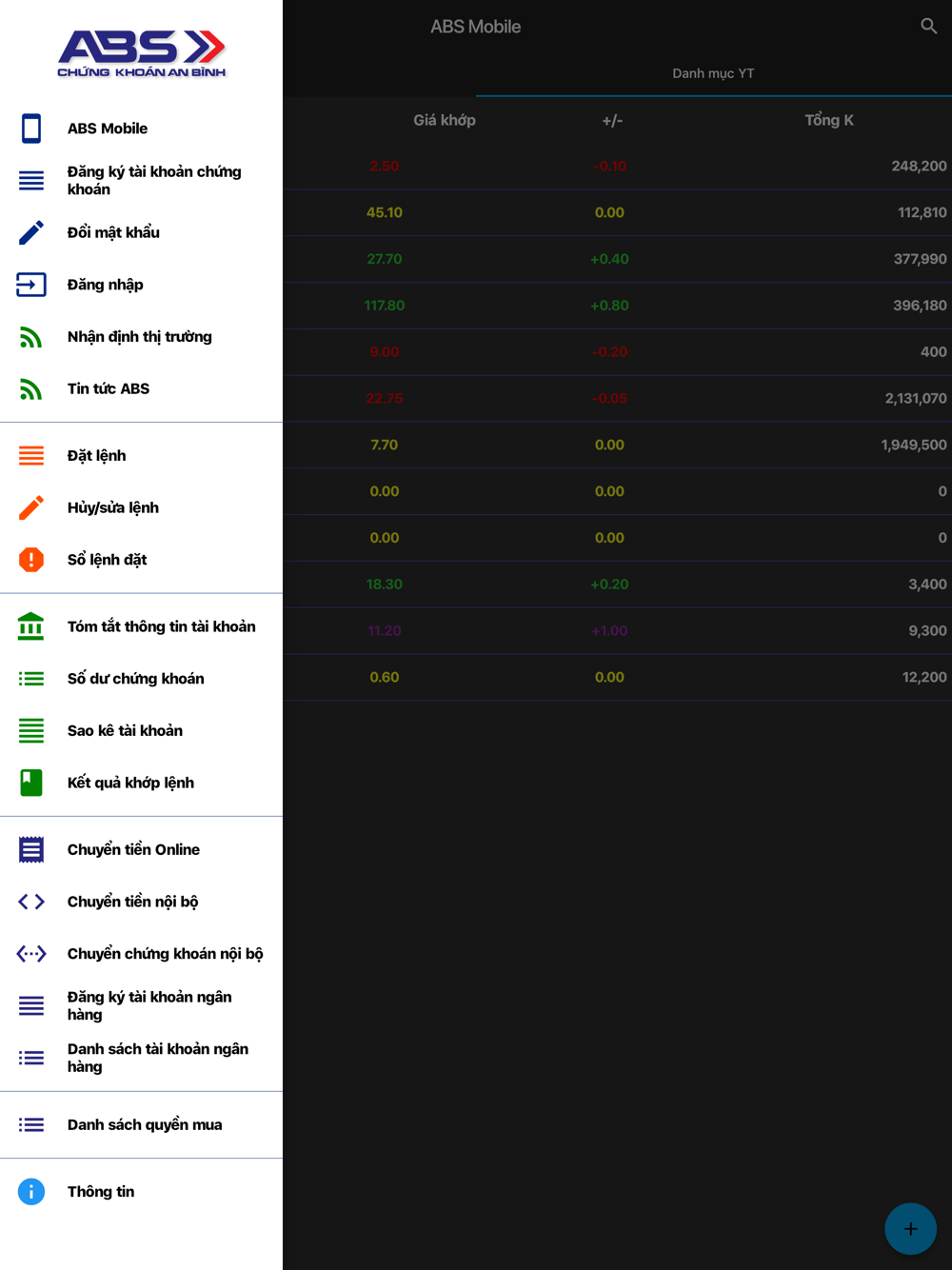952x1270 pixels.
Task: Open Nhận định thị trường feed icon
Action: coord(31,337)
